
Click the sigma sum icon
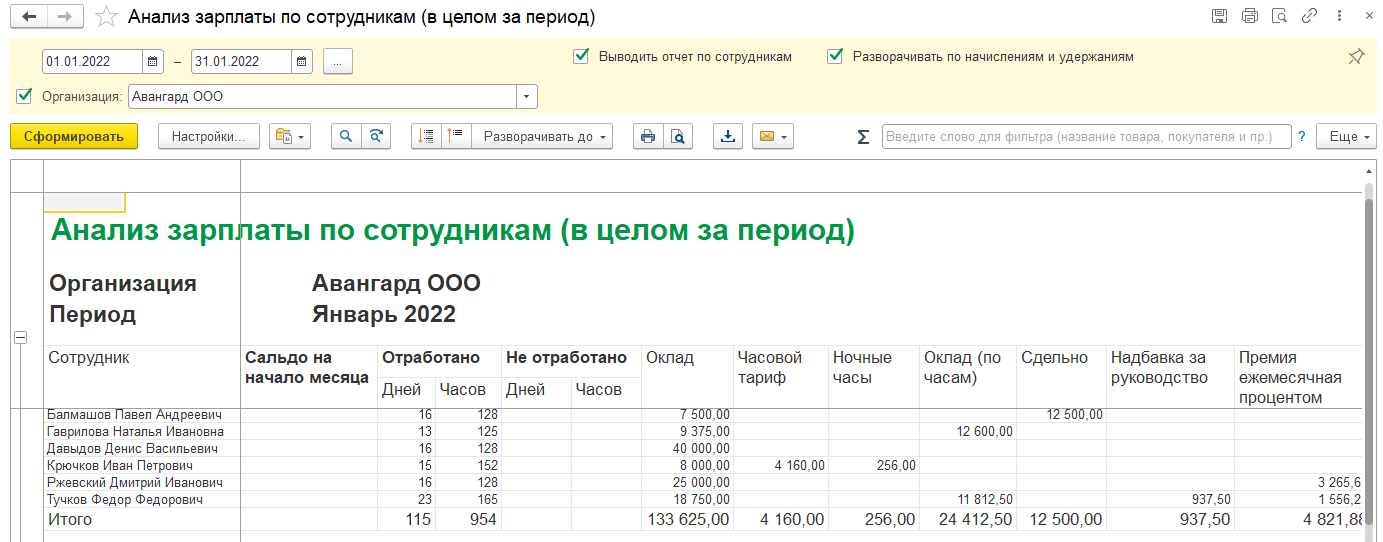[x=863, y=137]
